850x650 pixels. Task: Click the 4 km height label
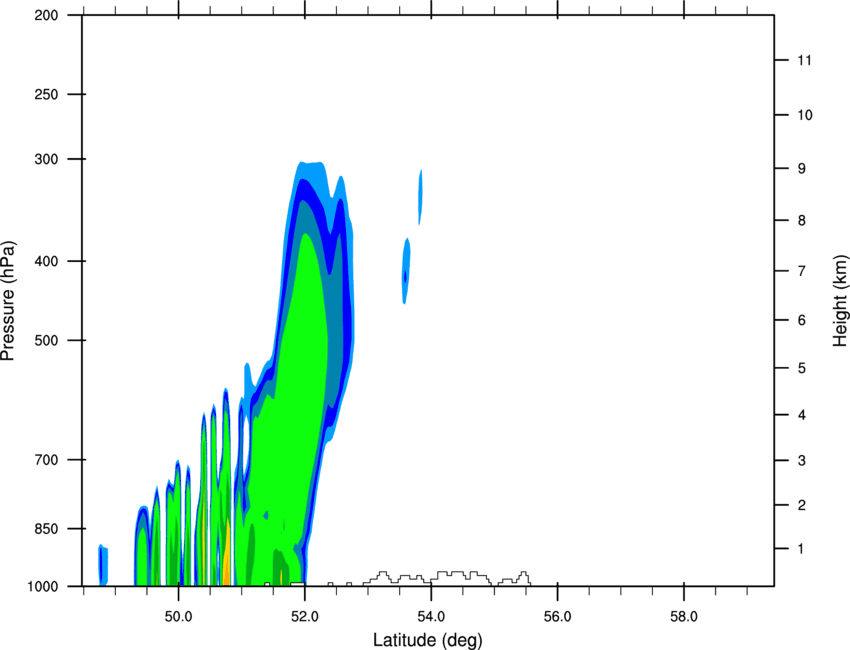tap(802, 415)
